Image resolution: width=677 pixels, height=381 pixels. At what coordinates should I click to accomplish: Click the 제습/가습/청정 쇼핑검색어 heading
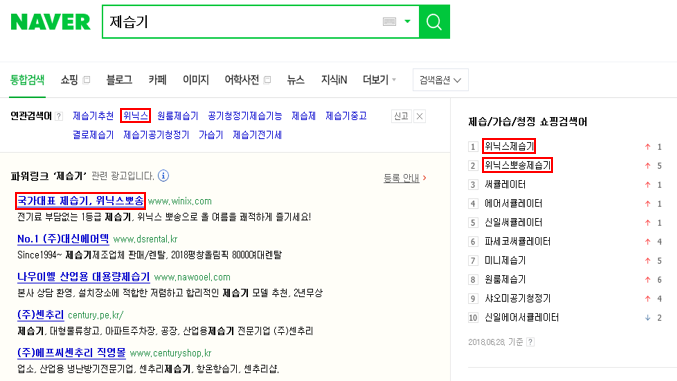click(x=528, y=122)
